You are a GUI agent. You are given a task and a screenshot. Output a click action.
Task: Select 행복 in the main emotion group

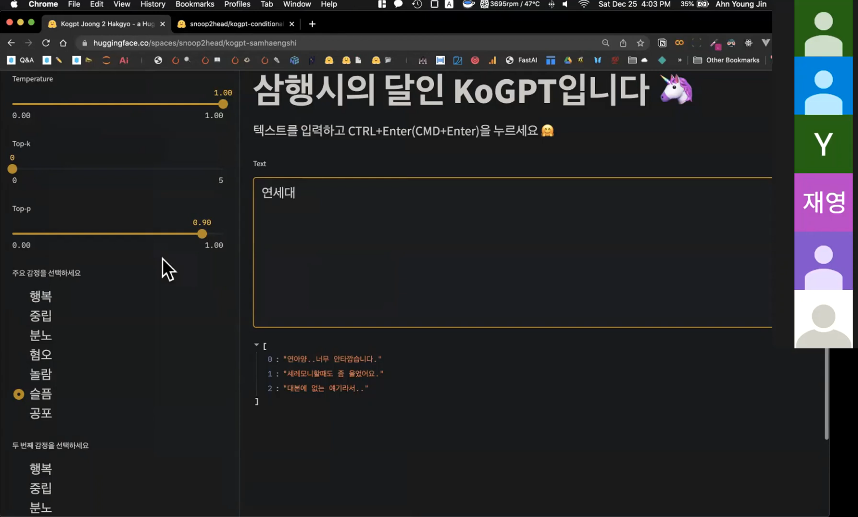coord(33,297)
